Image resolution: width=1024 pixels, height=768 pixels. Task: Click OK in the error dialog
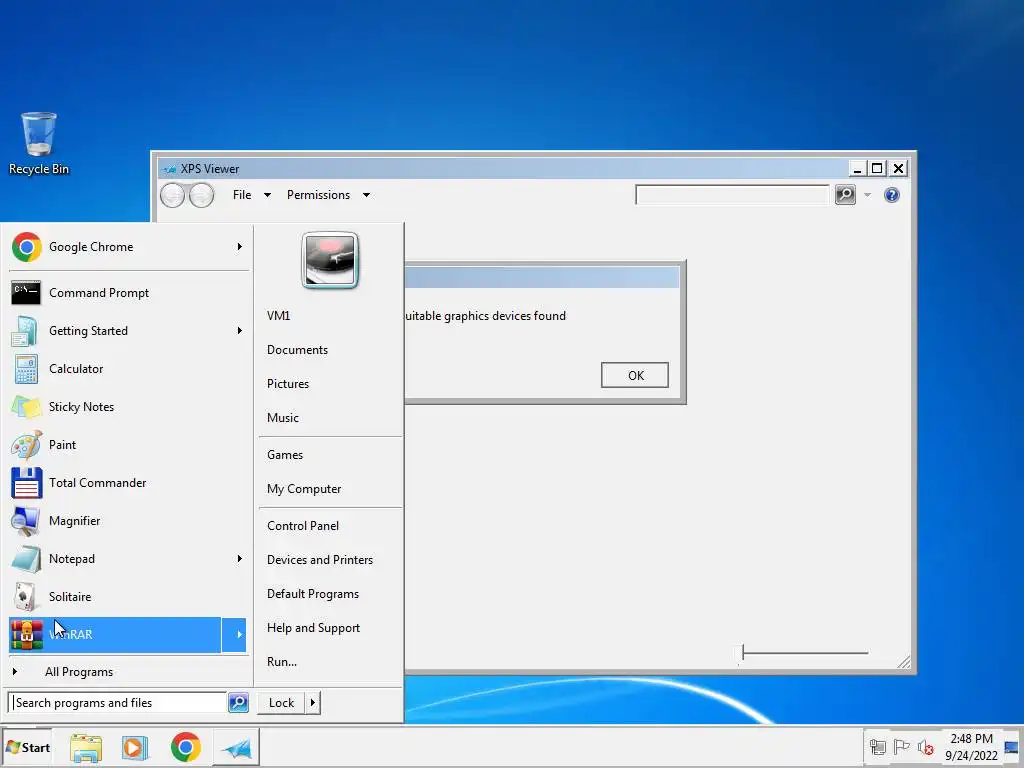pos(635,376)
